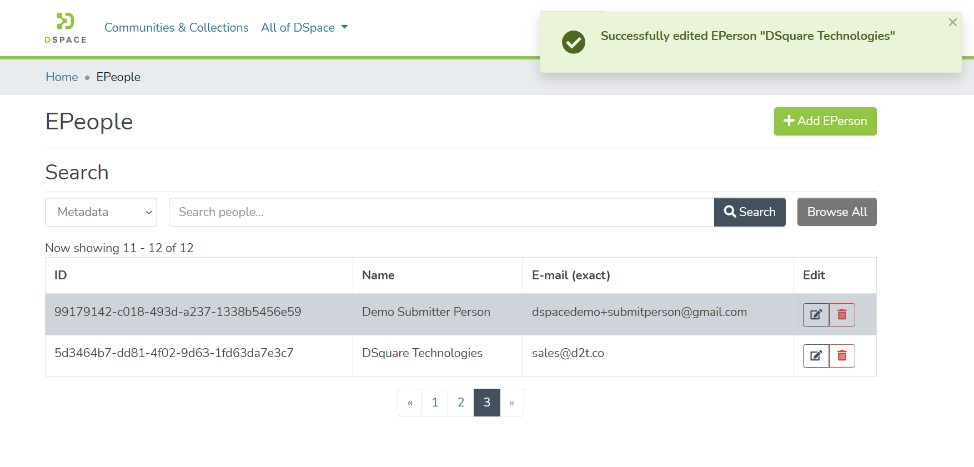Click the DSpace logo icon
The image size is (974, 467).
(x=65, y=28)
